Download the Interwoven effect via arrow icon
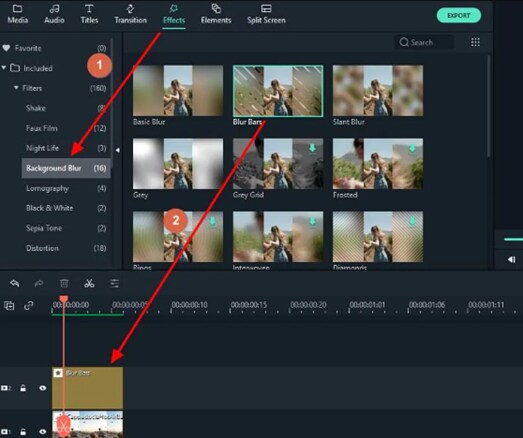 (x=312, y=222)
